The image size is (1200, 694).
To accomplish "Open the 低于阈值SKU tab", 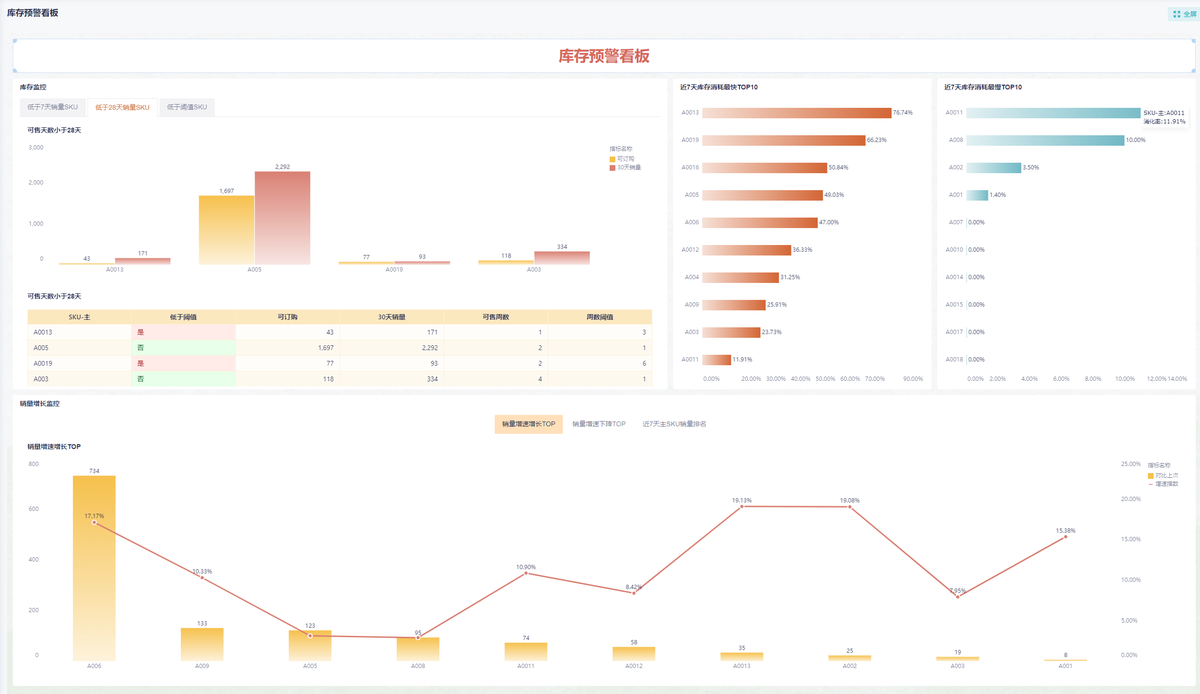I will tap(186, 107).
